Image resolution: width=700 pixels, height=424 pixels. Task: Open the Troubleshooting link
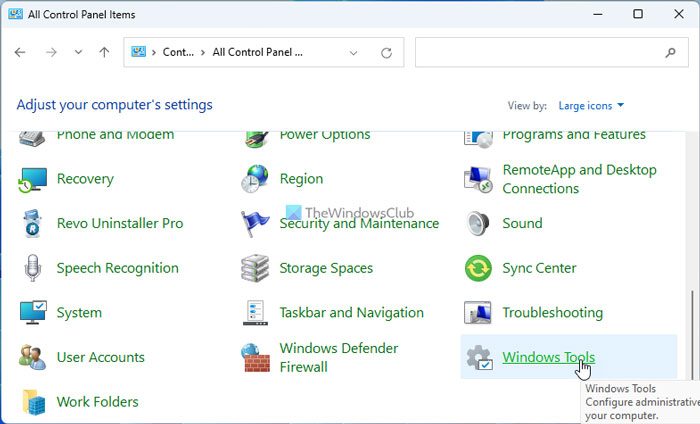coord(553,313)
